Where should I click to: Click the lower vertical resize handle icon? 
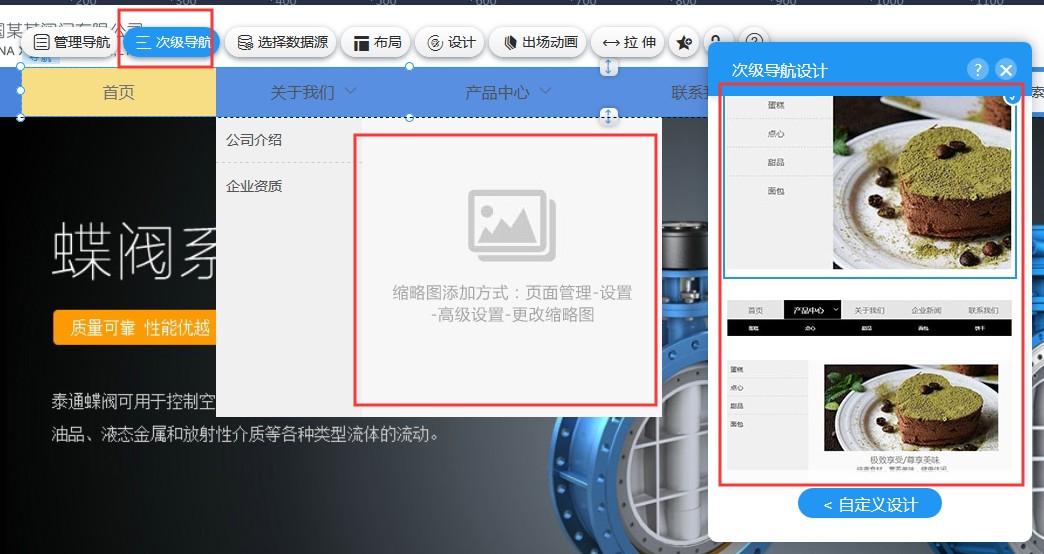pos(609,117)
